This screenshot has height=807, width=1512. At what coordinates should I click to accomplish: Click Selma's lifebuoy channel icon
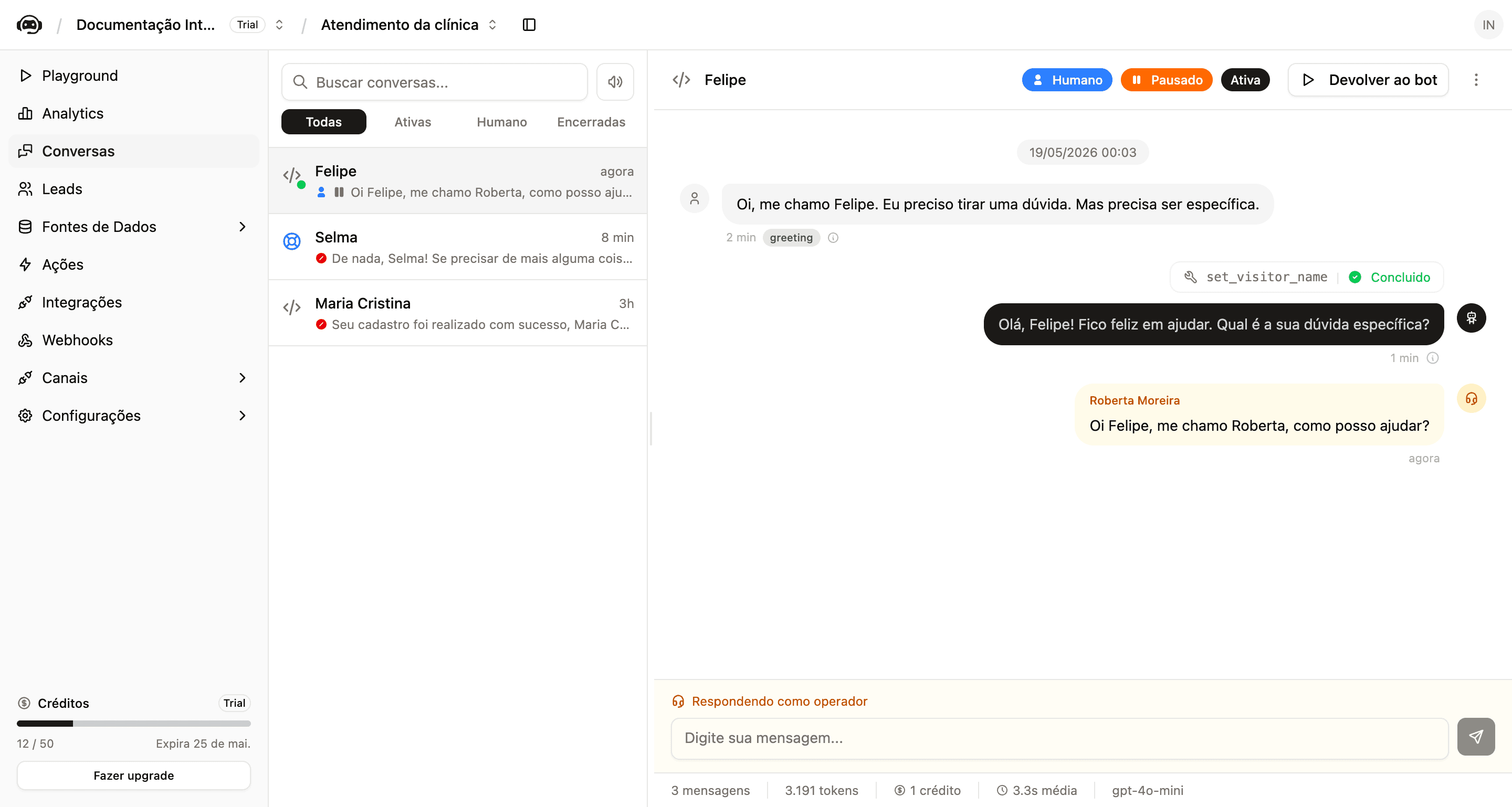(x=292, y=241)
